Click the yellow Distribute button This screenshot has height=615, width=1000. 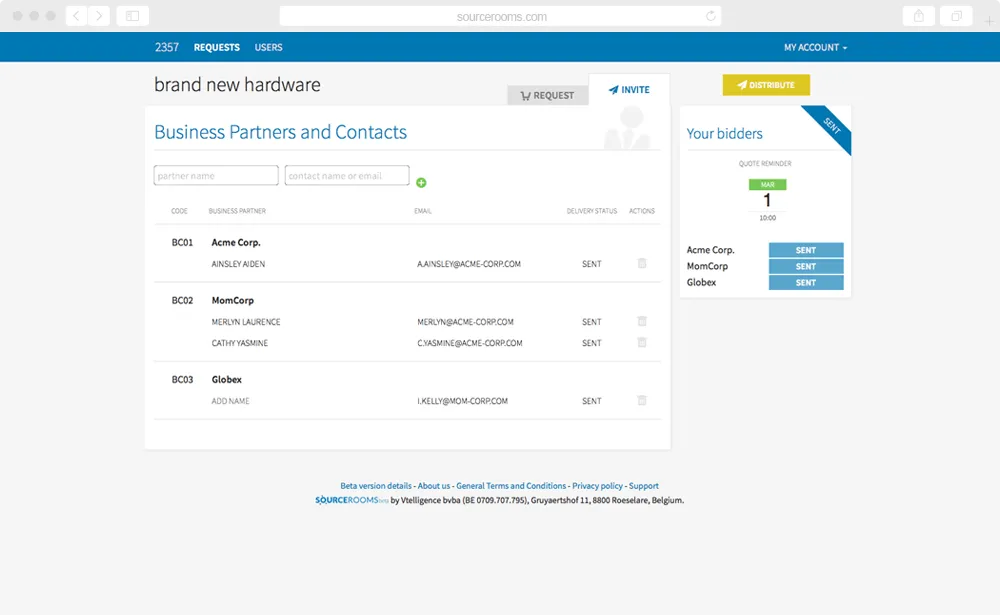pos(766,85)
